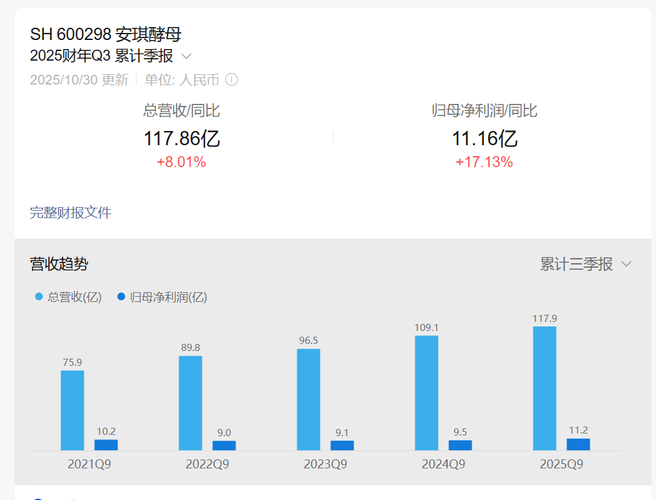The image size is (656, 500).
Task: Click the 2025/10/30 更新 date text
Action: coord(79,79)
